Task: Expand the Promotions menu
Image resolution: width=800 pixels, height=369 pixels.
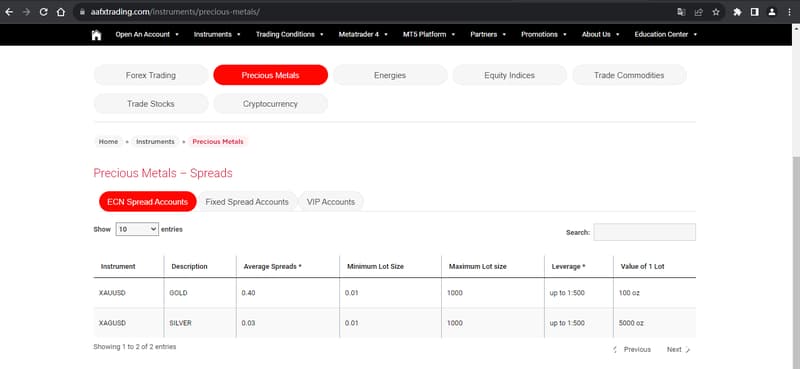Action: pyautogui.click(x=544, y=35)
